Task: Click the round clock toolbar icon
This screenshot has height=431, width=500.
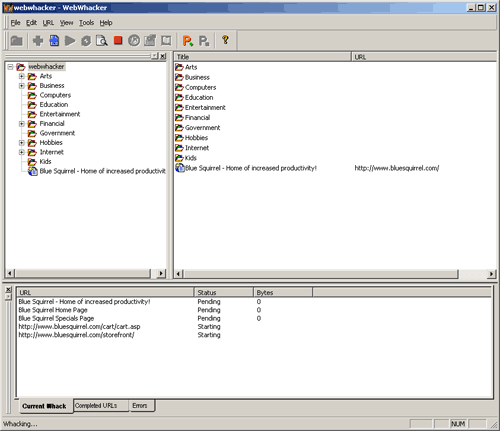Action: tap(134, 41)
